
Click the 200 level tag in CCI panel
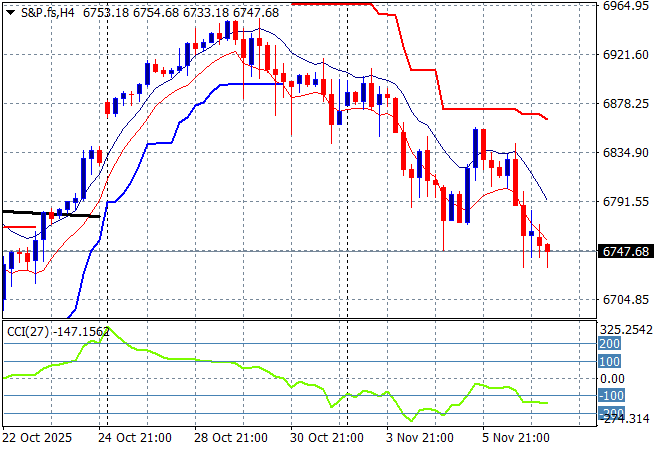point(607,344)
